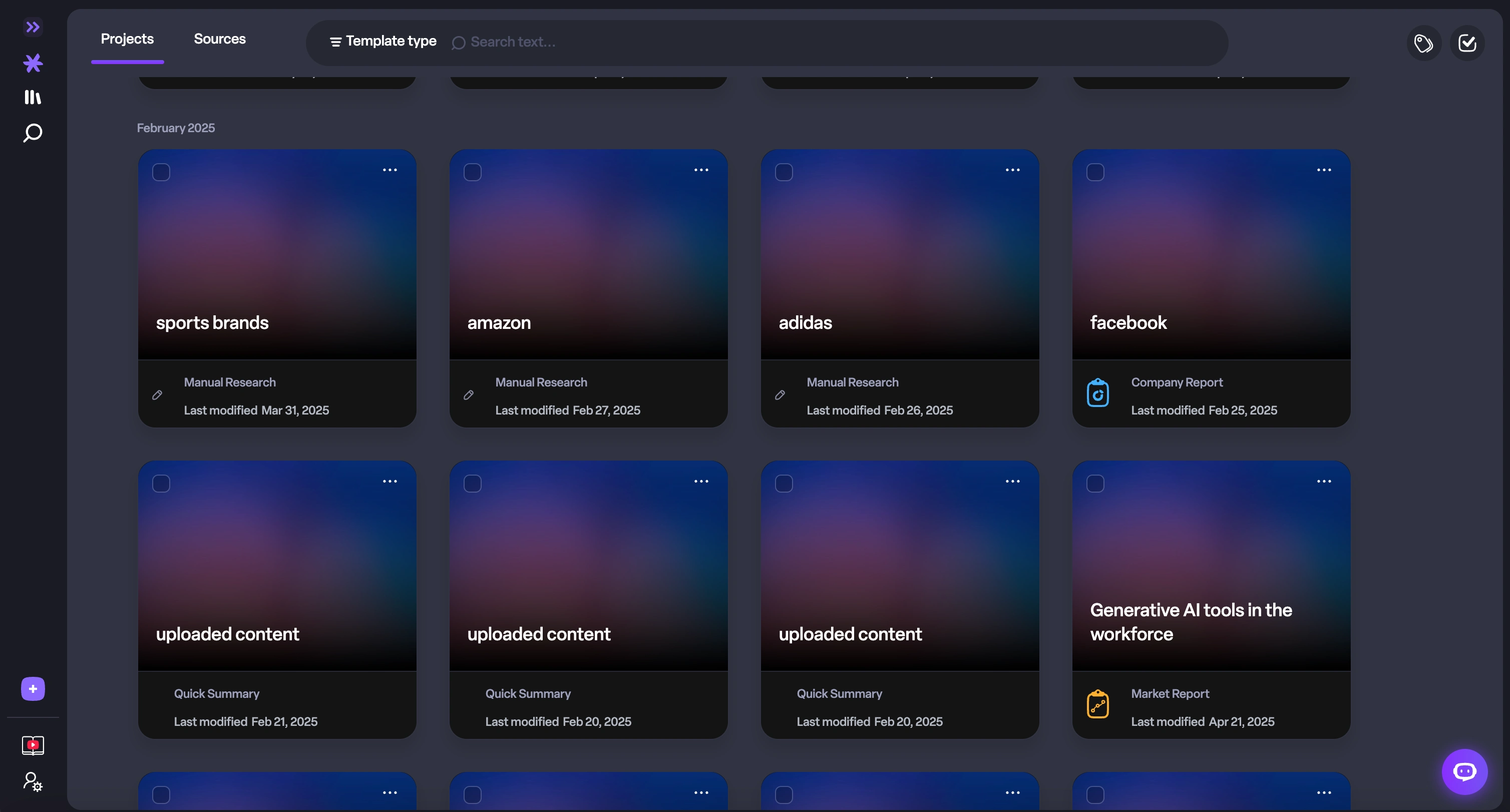Select the amazon project checkbox
Screen dimensions: 1510x812
click(x=473, y=172)
